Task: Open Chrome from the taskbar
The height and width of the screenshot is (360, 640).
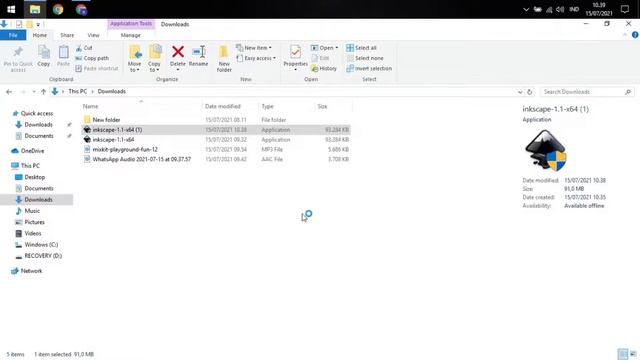Action: tap(58, 9)
